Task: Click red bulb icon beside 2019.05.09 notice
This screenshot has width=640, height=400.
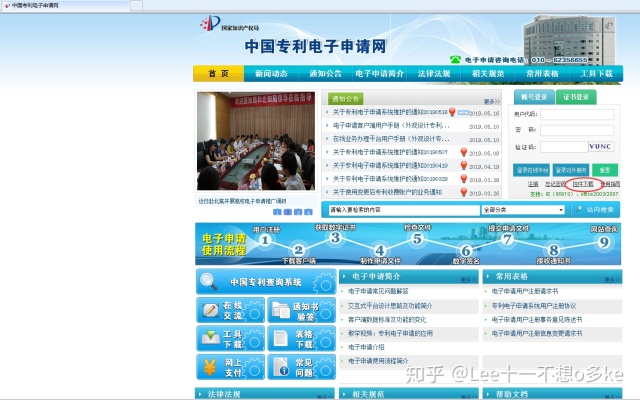Action: coord(464,152)
